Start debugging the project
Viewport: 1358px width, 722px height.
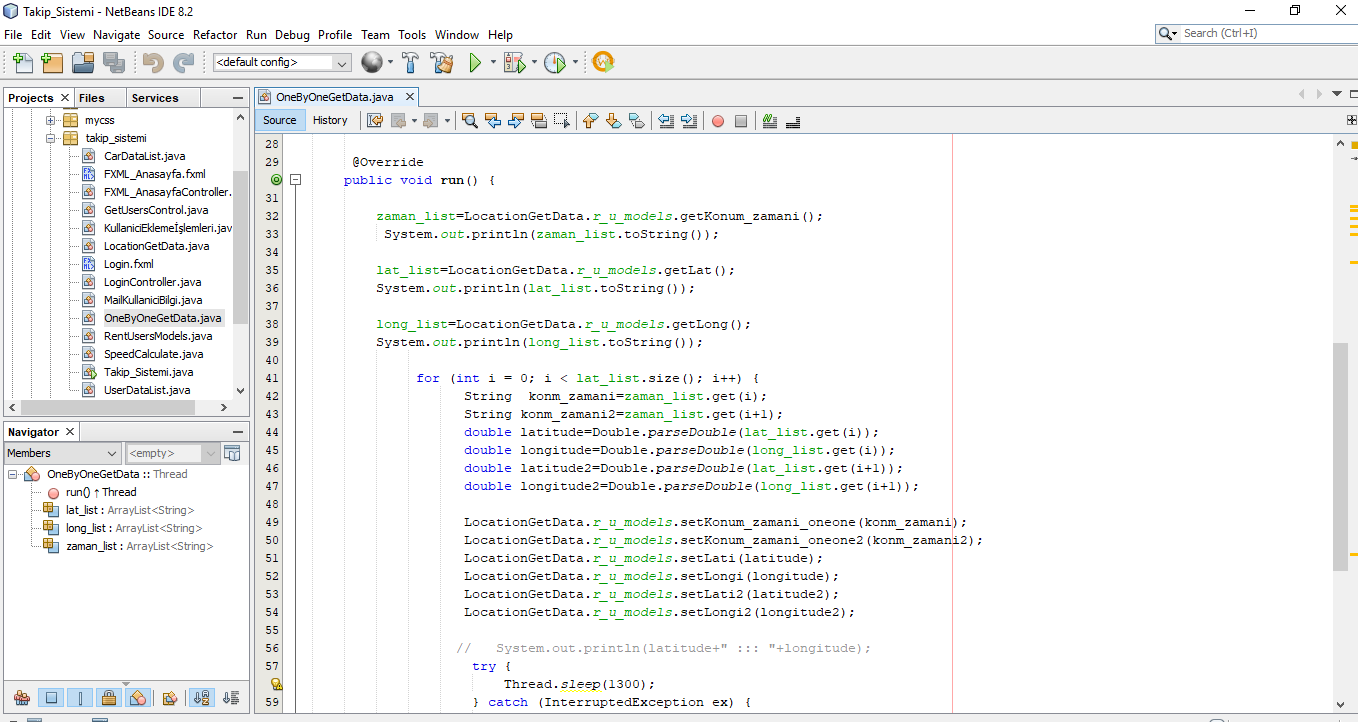tap(513, 62)
